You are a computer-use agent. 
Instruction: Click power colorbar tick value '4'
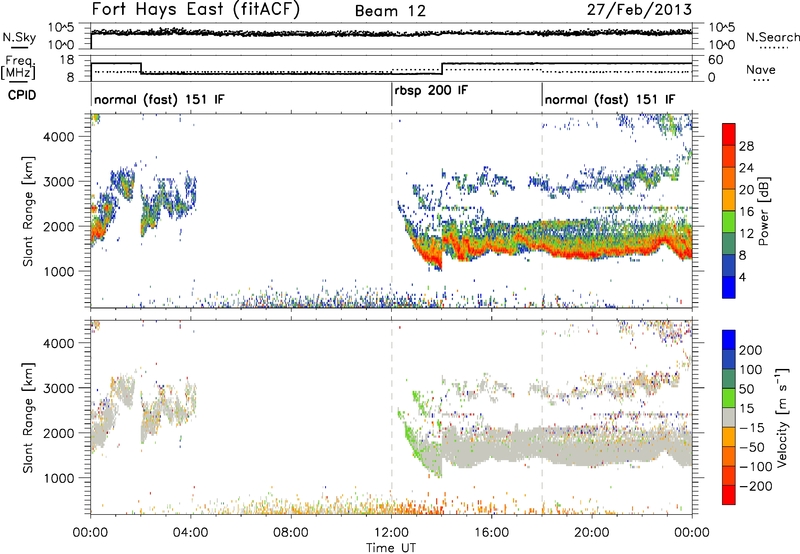[742, 277]
